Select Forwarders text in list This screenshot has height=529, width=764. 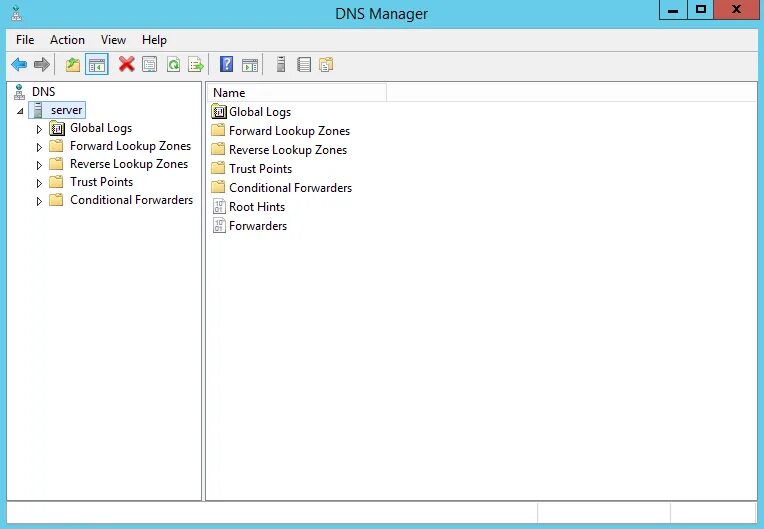pos(258,226)
